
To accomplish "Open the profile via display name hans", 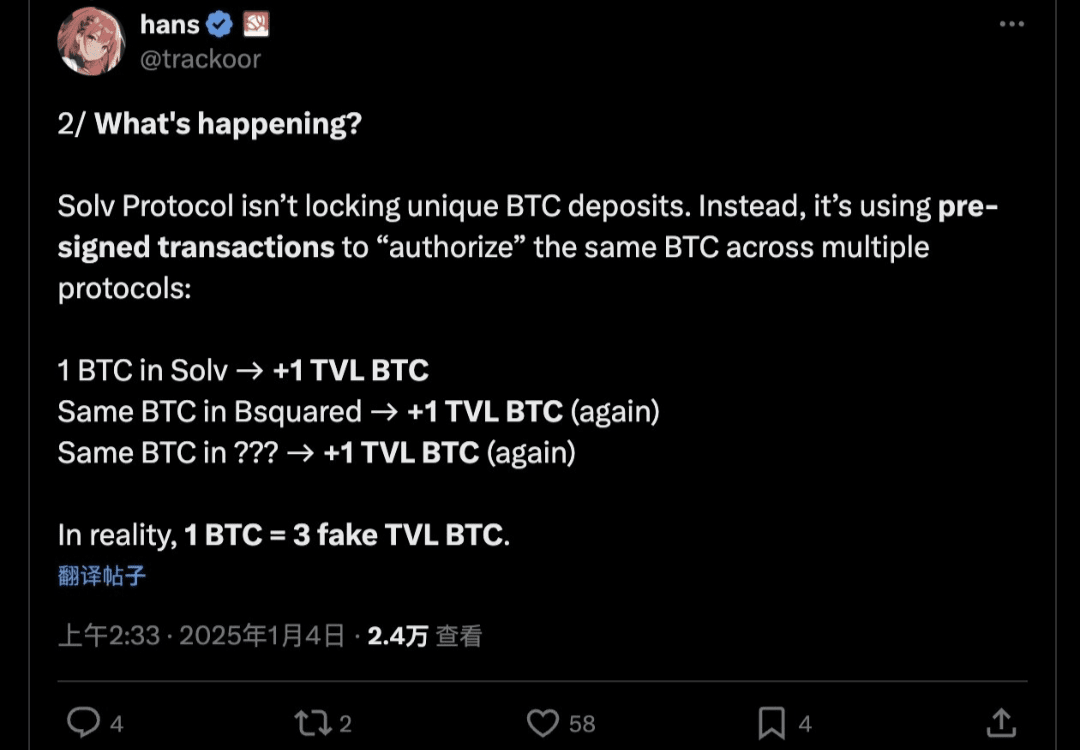I will (169, 25).
